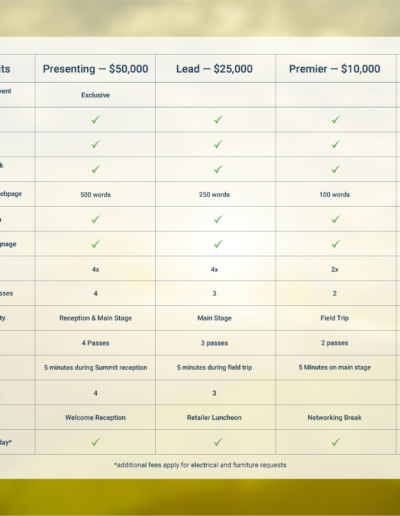Click the Exclusive cell
This screenshot has height=516, width=400.
tap(95, 95)
